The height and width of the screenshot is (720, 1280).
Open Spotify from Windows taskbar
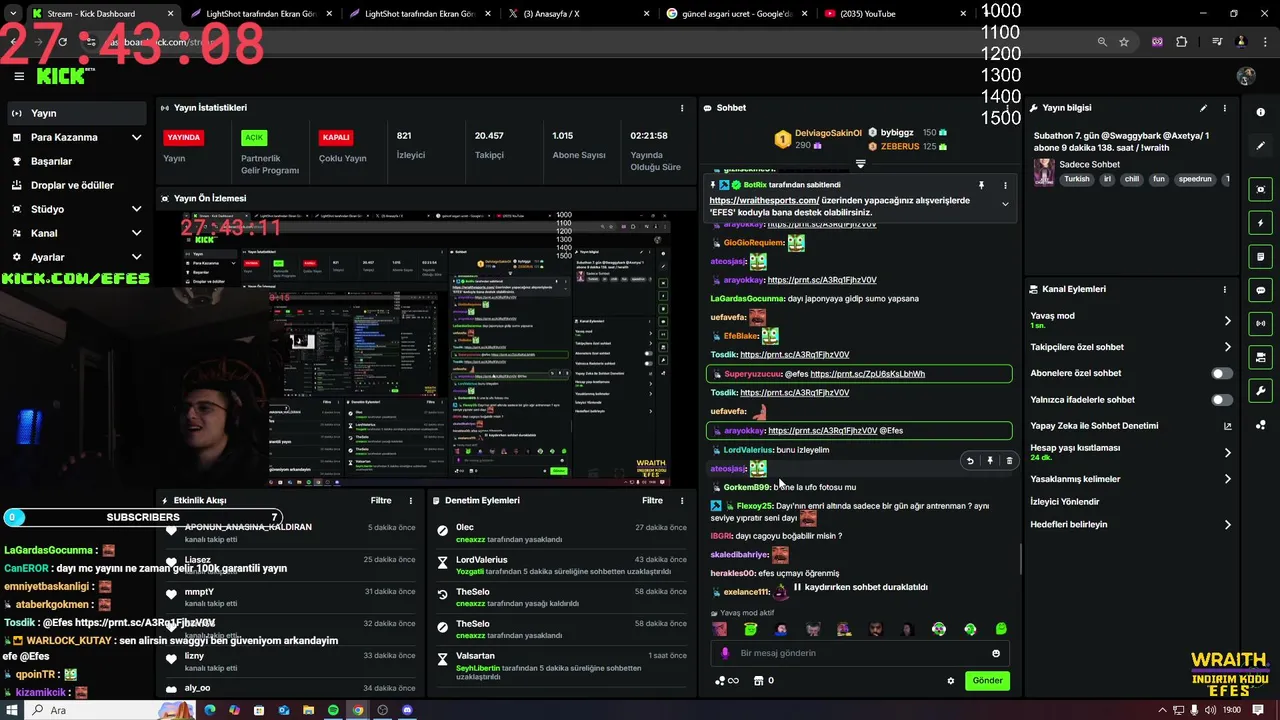click(333, 710)
